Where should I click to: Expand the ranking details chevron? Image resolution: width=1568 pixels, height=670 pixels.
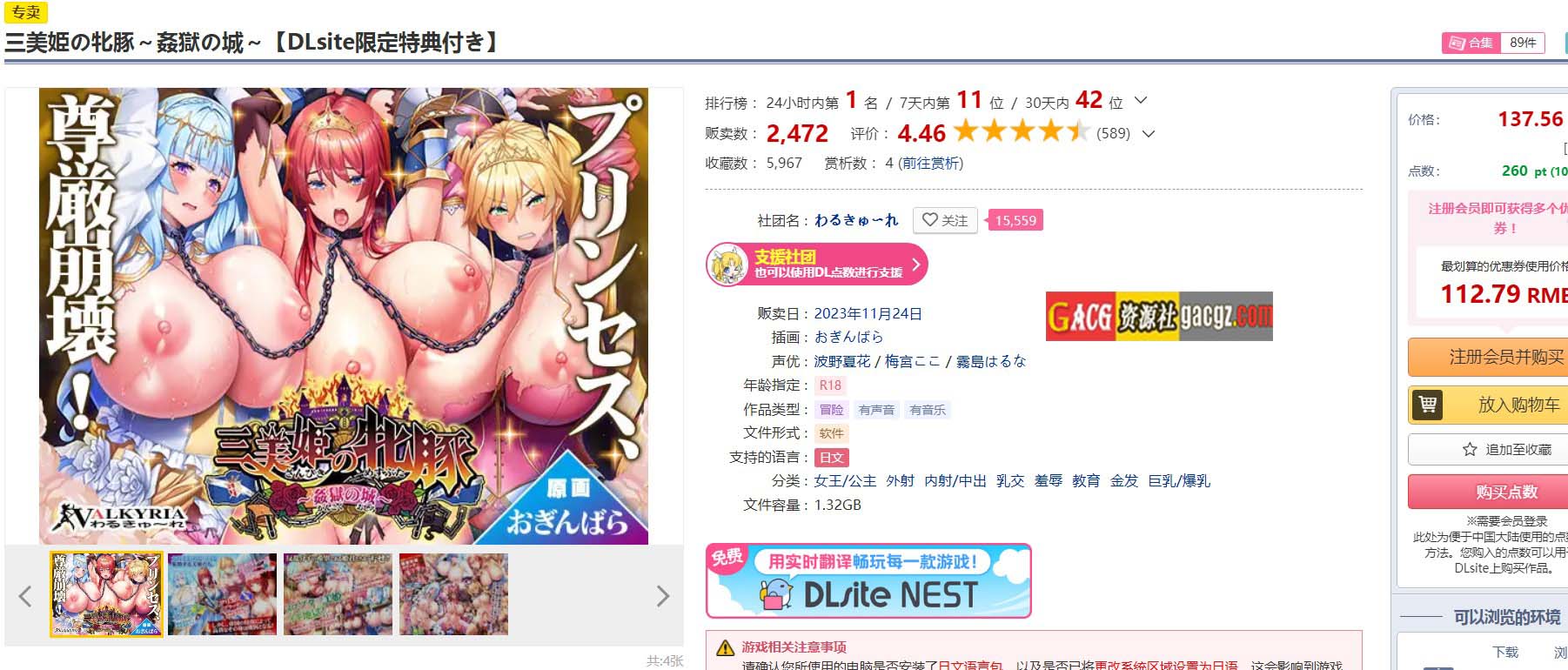click(1141, 101)
